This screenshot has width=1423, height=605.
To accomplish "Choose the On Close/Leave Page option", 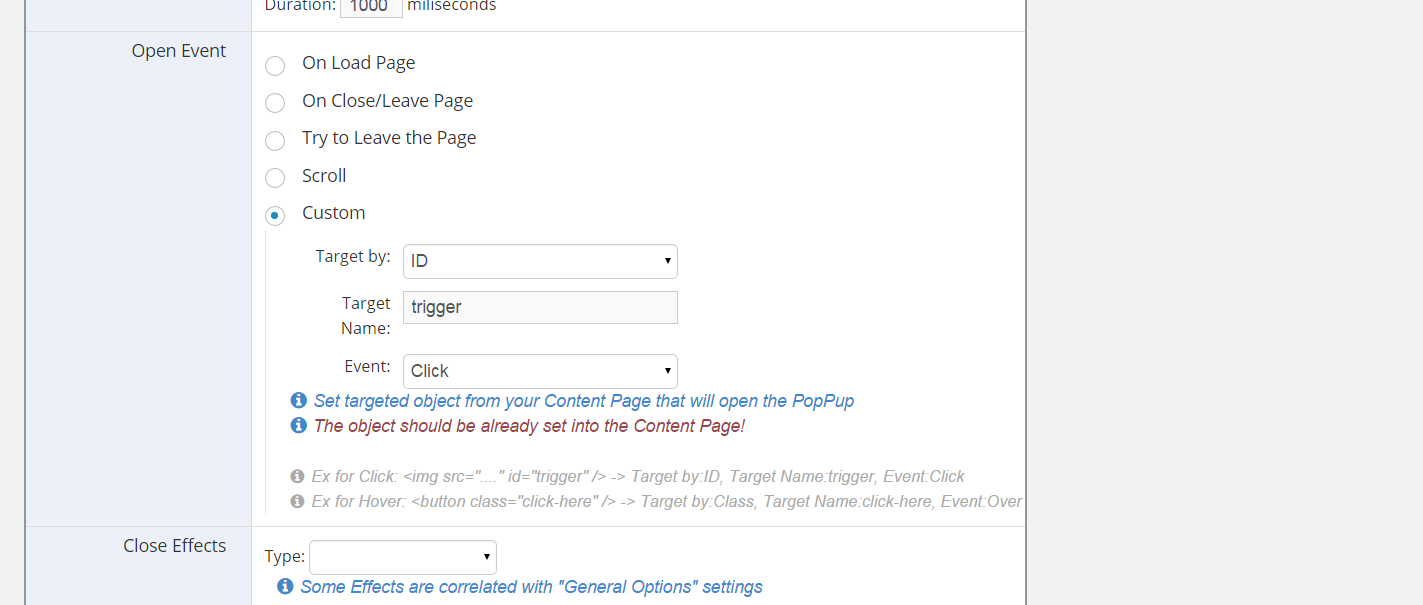I will [x=275, y=103].
